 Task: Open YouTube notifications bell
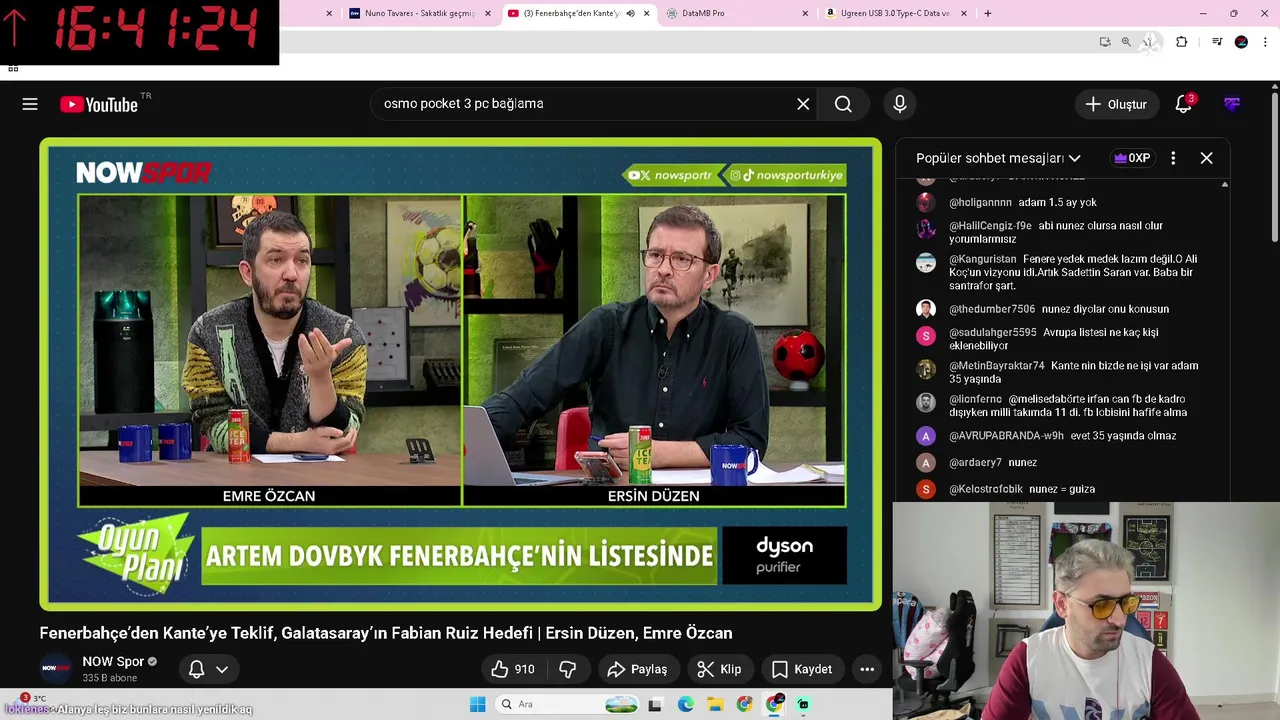pos(1184,104)
